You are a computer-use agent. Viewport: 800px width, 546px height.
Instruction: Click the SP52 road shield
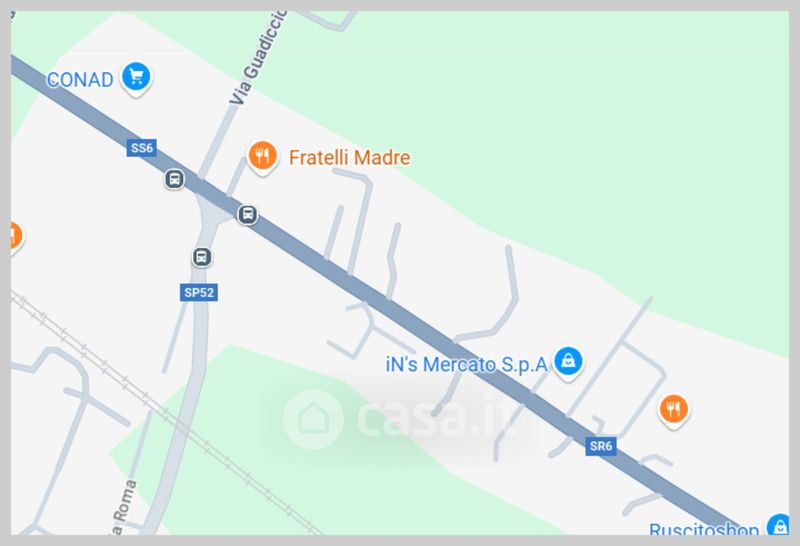pyautogui.click(x=199, y=292)
